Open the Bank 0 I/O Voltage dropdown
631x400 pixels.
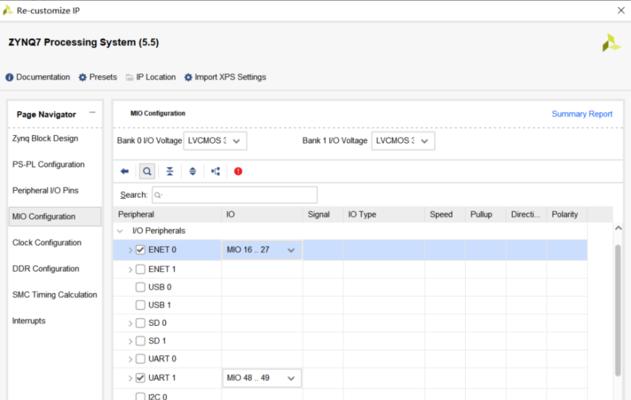(215, 141)
